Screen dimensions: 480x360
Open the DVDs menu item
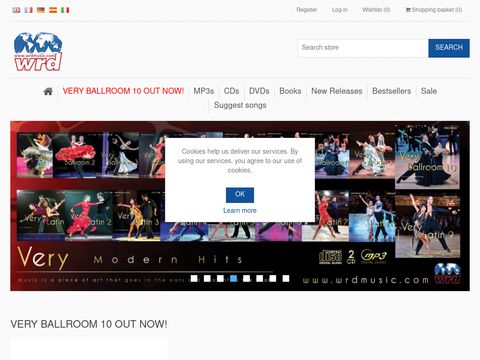[259, 91]
